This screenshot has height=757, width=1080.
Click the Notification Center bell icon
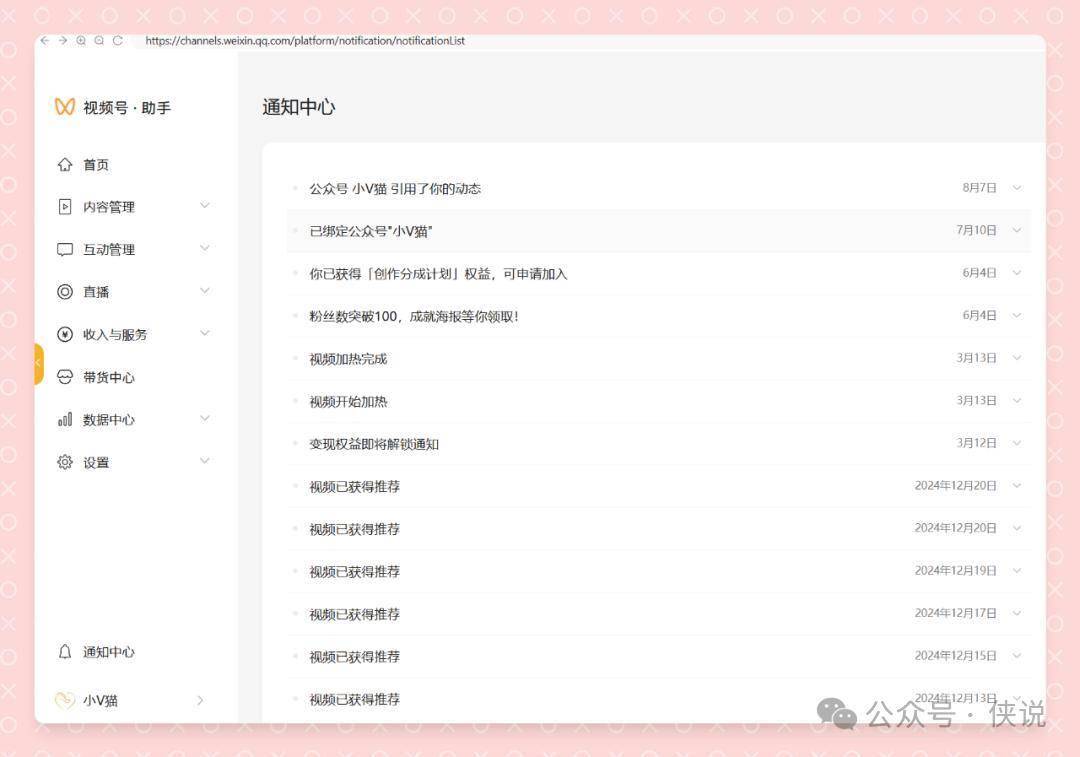coord(65,652)
